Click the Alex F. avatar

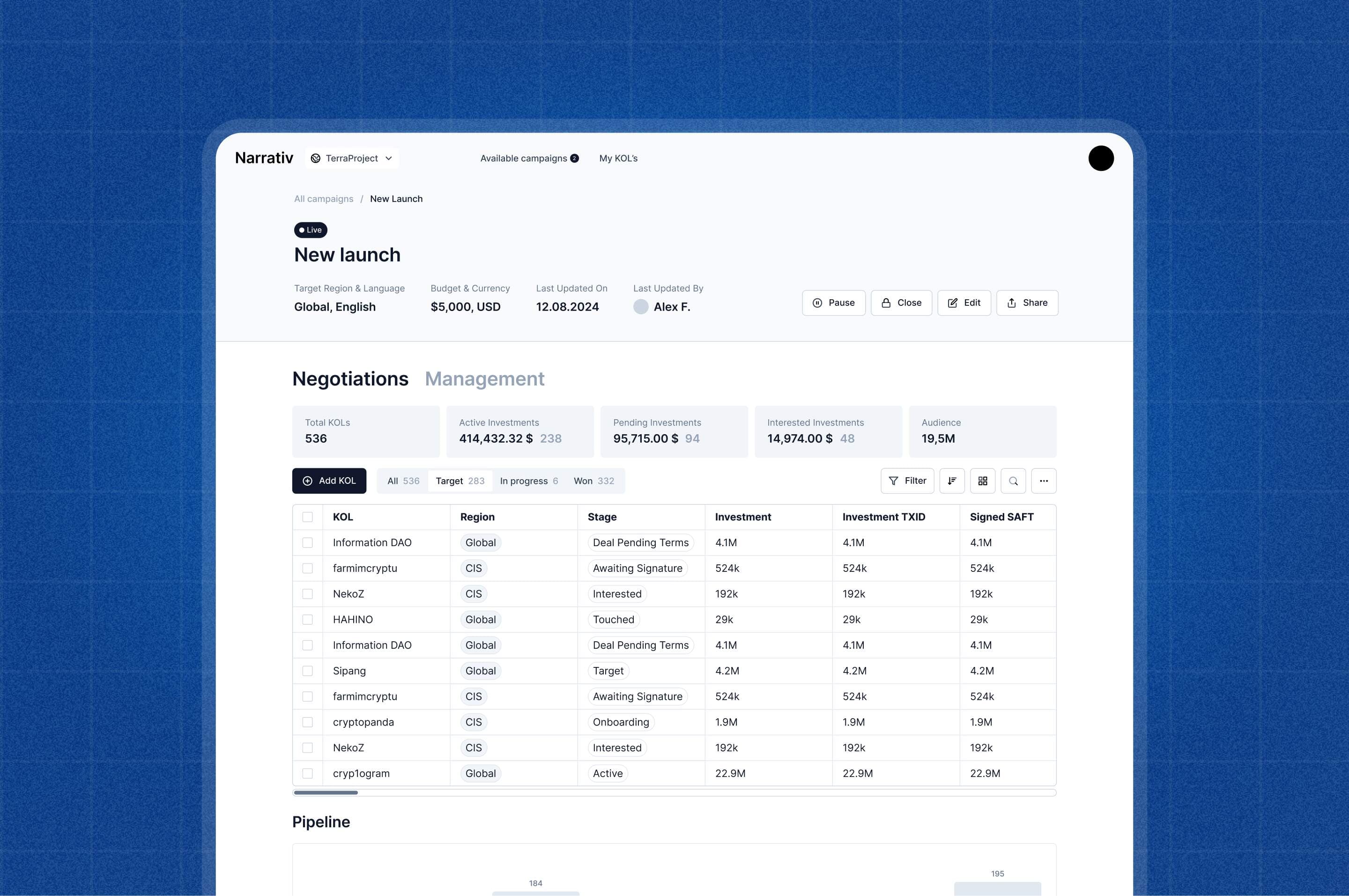click(640, 307)
